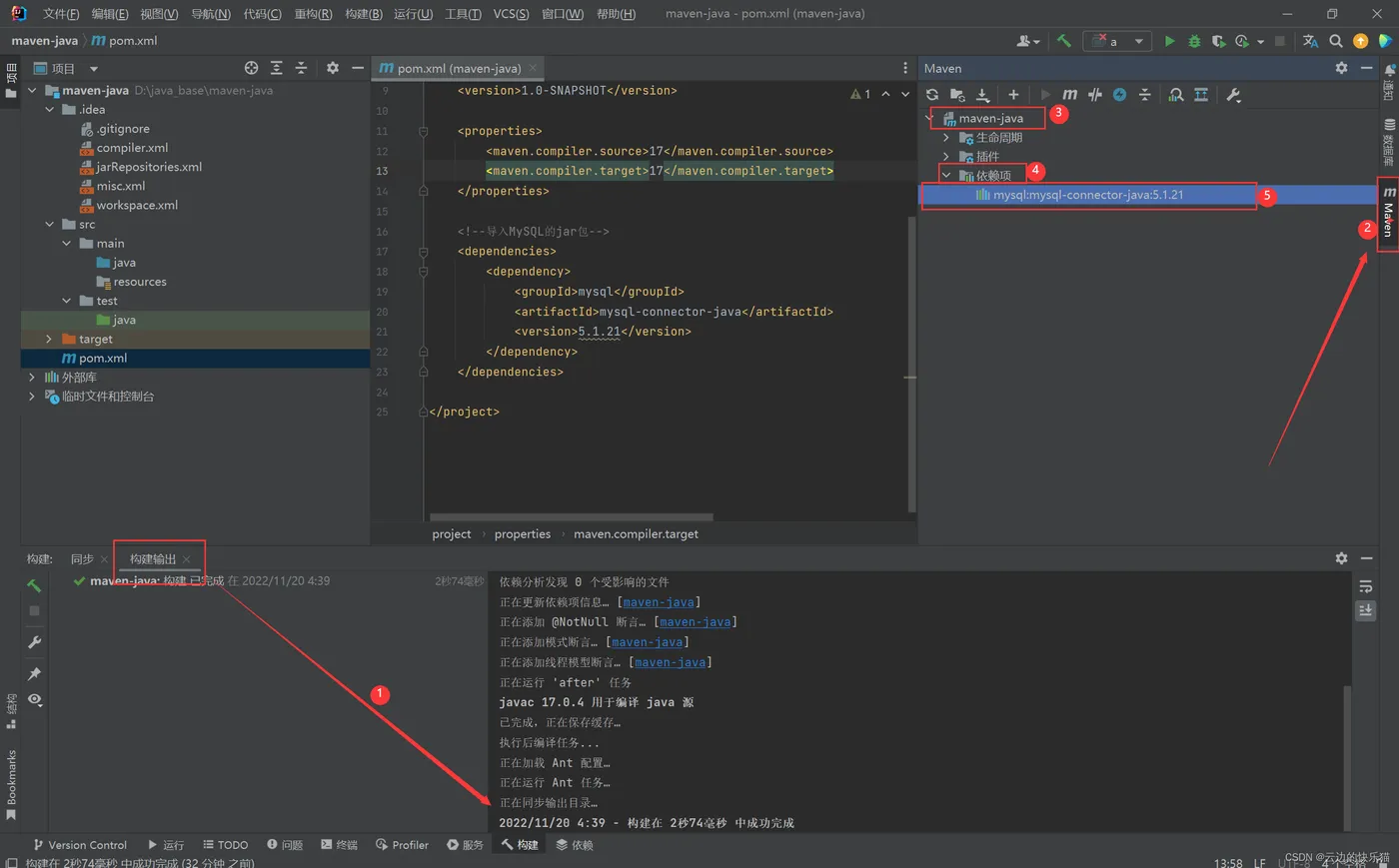1399x868 pixels.
Task: Click the translate icon in top toolbar
Action: tap(1310, 41)
